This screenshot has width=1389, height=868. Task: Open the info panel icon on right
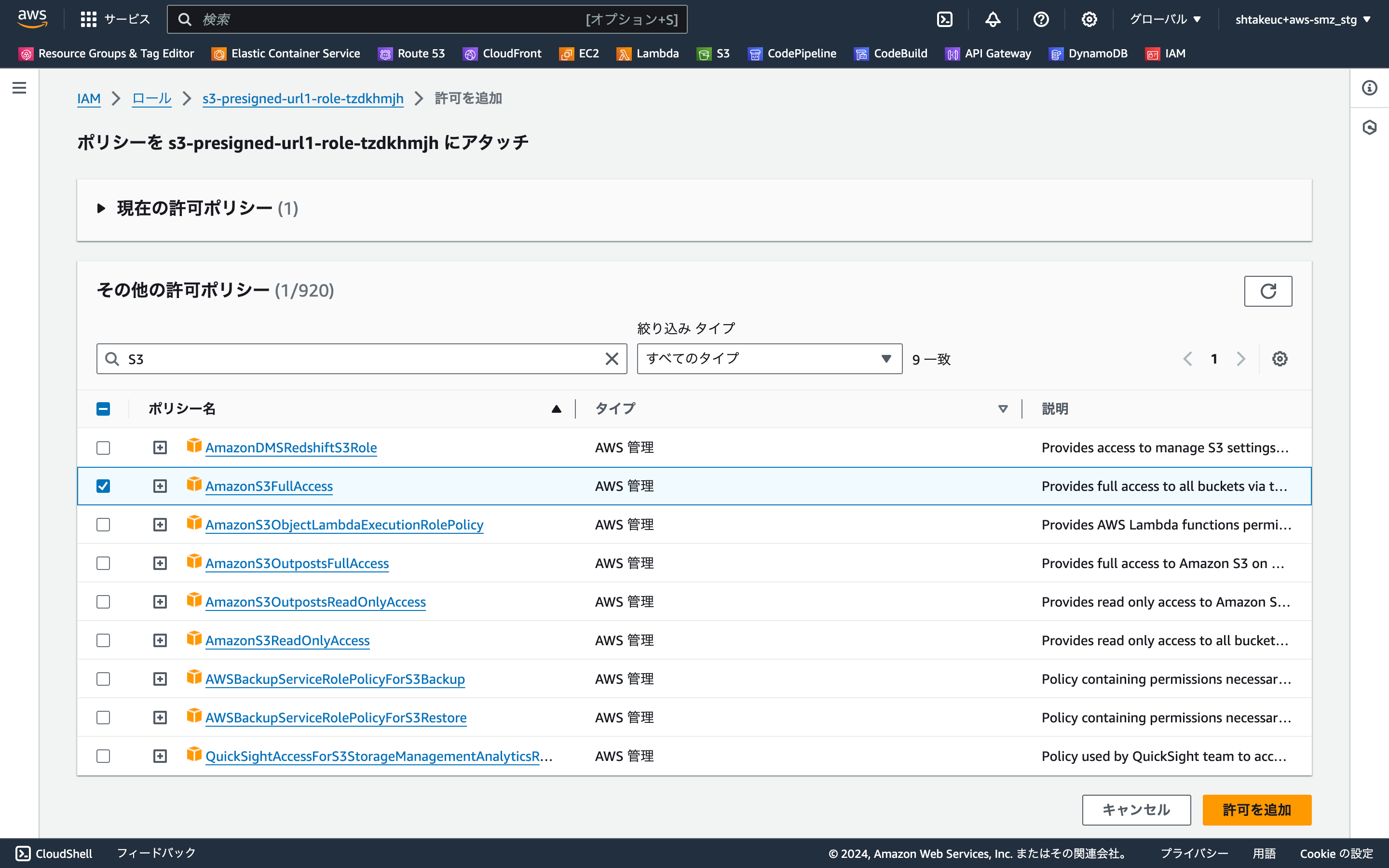pos(1370,88)
